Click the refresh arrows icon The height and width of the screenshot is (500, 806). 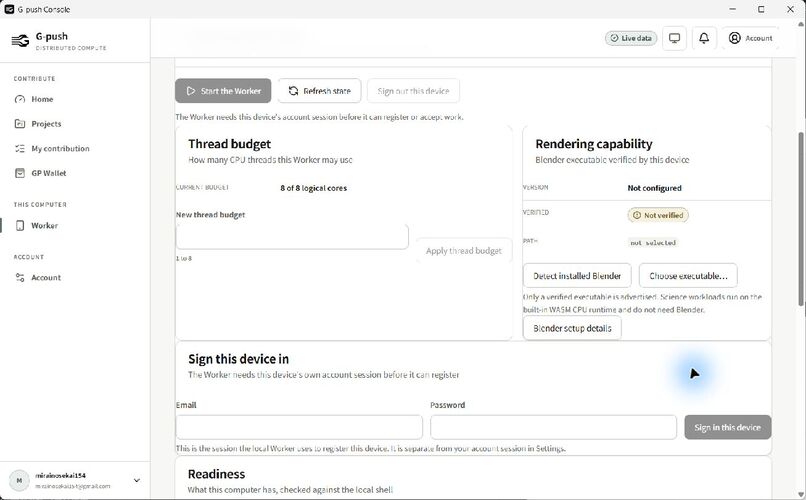pos(293,91)
